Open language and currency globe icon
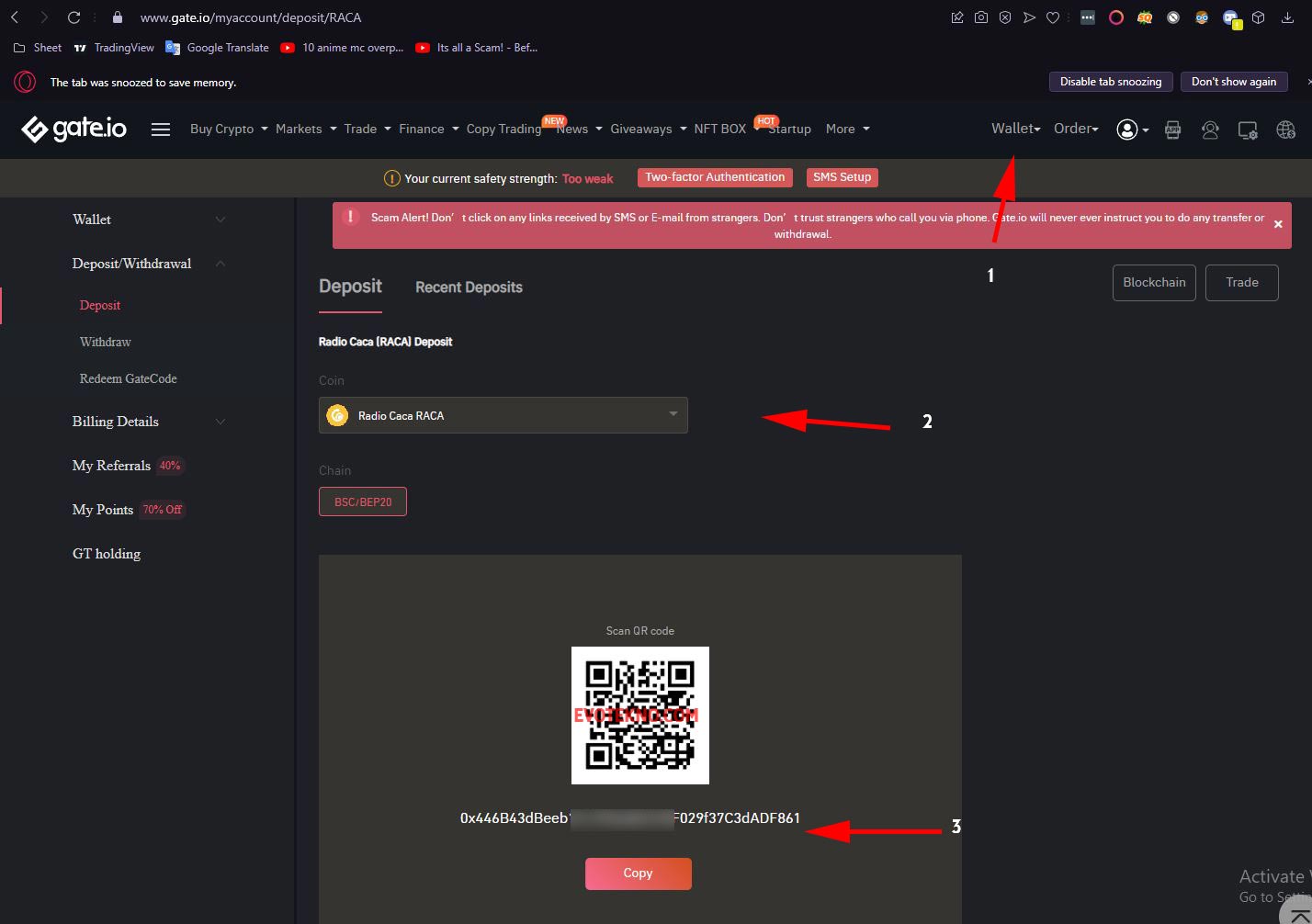Image resolution: width=1312 pixels, height=924 pixels. tap(1286, 130)
